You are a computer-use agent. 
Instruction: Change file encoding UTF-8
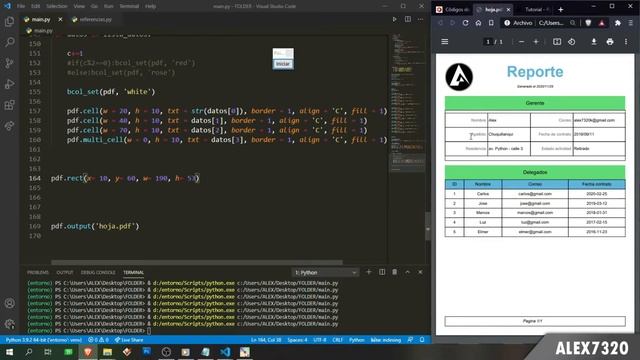coord(320,340)
